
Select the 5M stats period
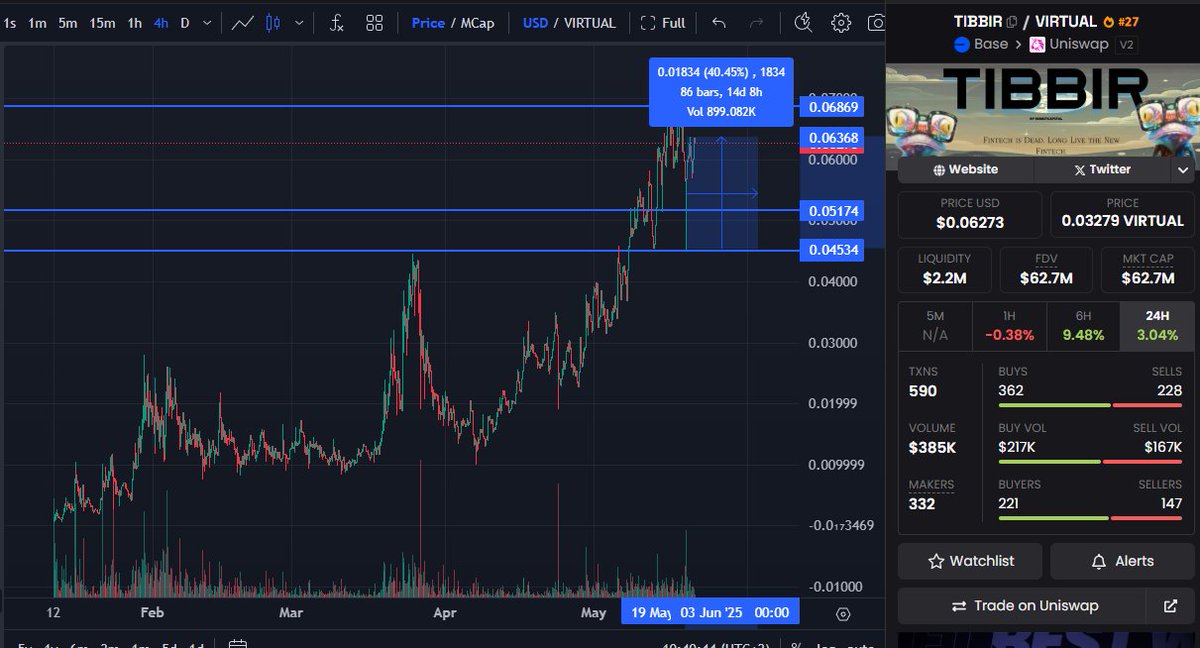935,326
